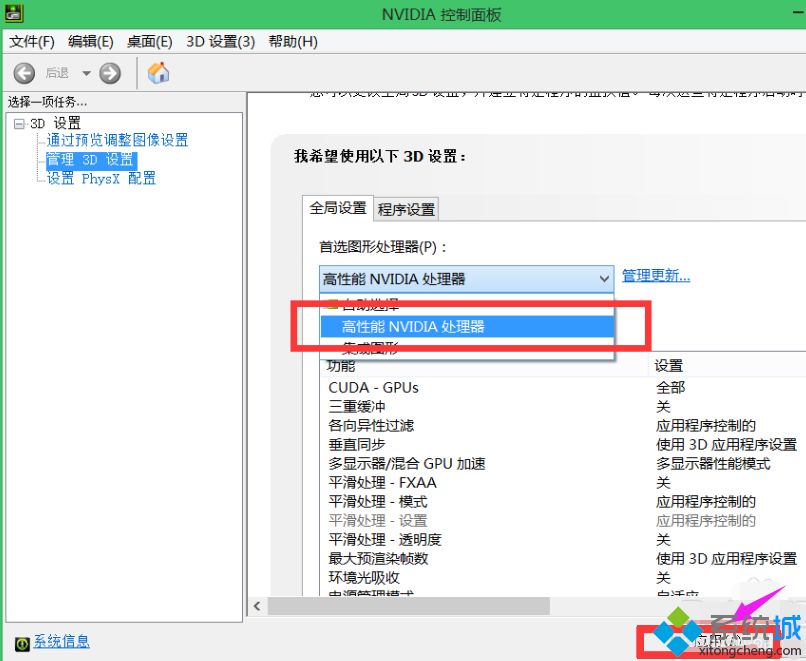Screen dimensions: 806x661
Task: Select 设置 PhysX 配置 in the tree
Action: [x=101, y=178]
